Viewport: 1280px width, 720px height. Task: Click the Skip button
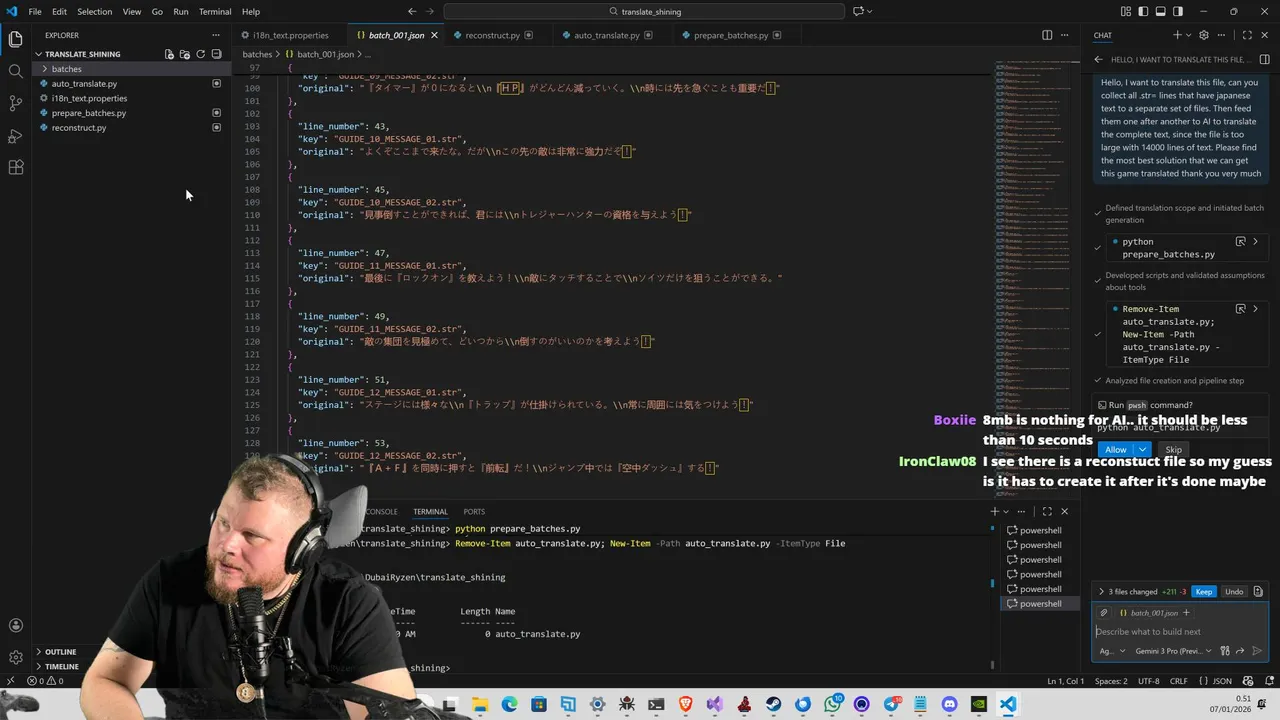1173,450
